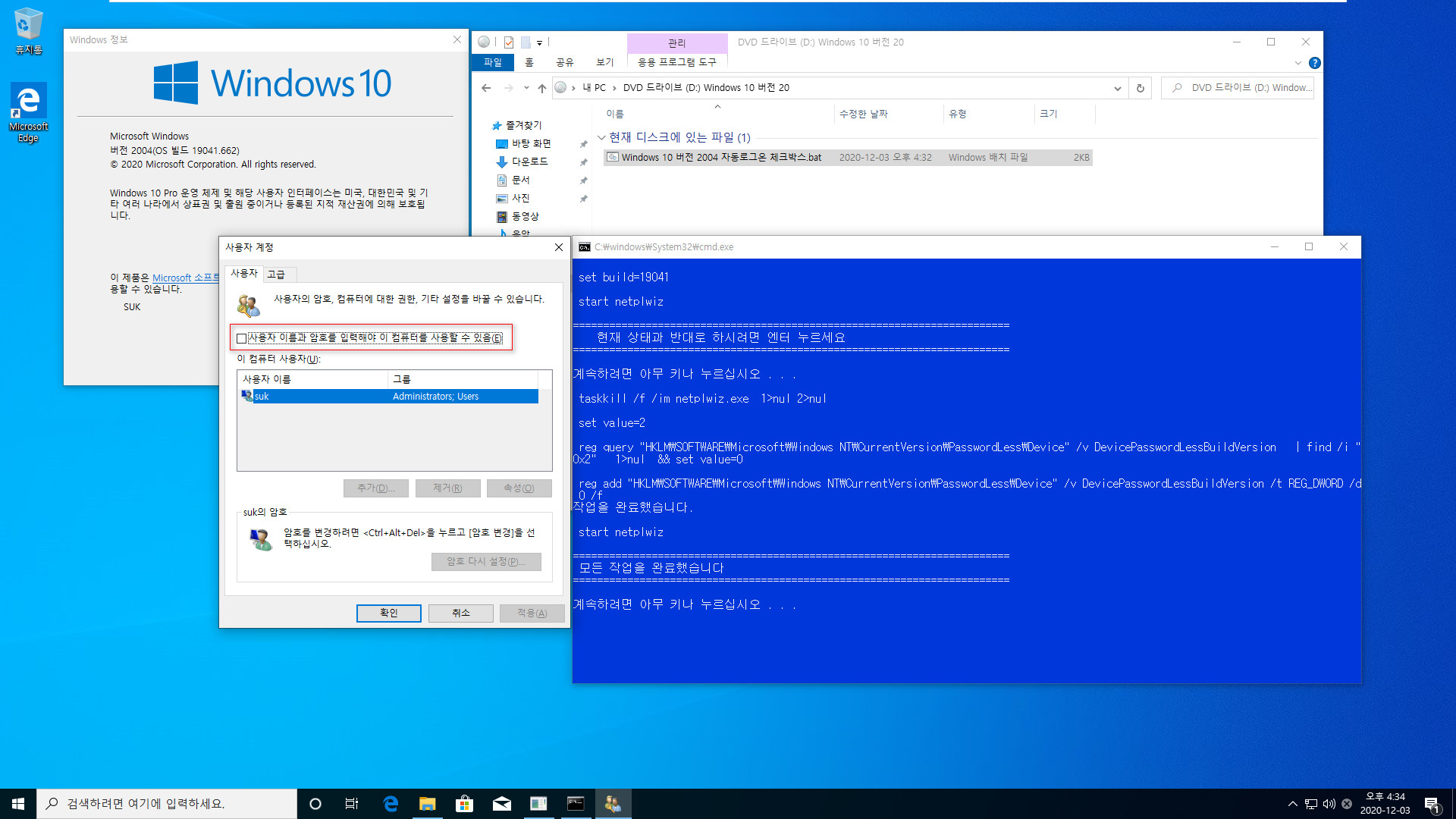Open 바탕 화면 in the navigation pane
Image resolution: width=1456 pixels, height=819 pixels.
pyautogui.click(x=531, y=143)
